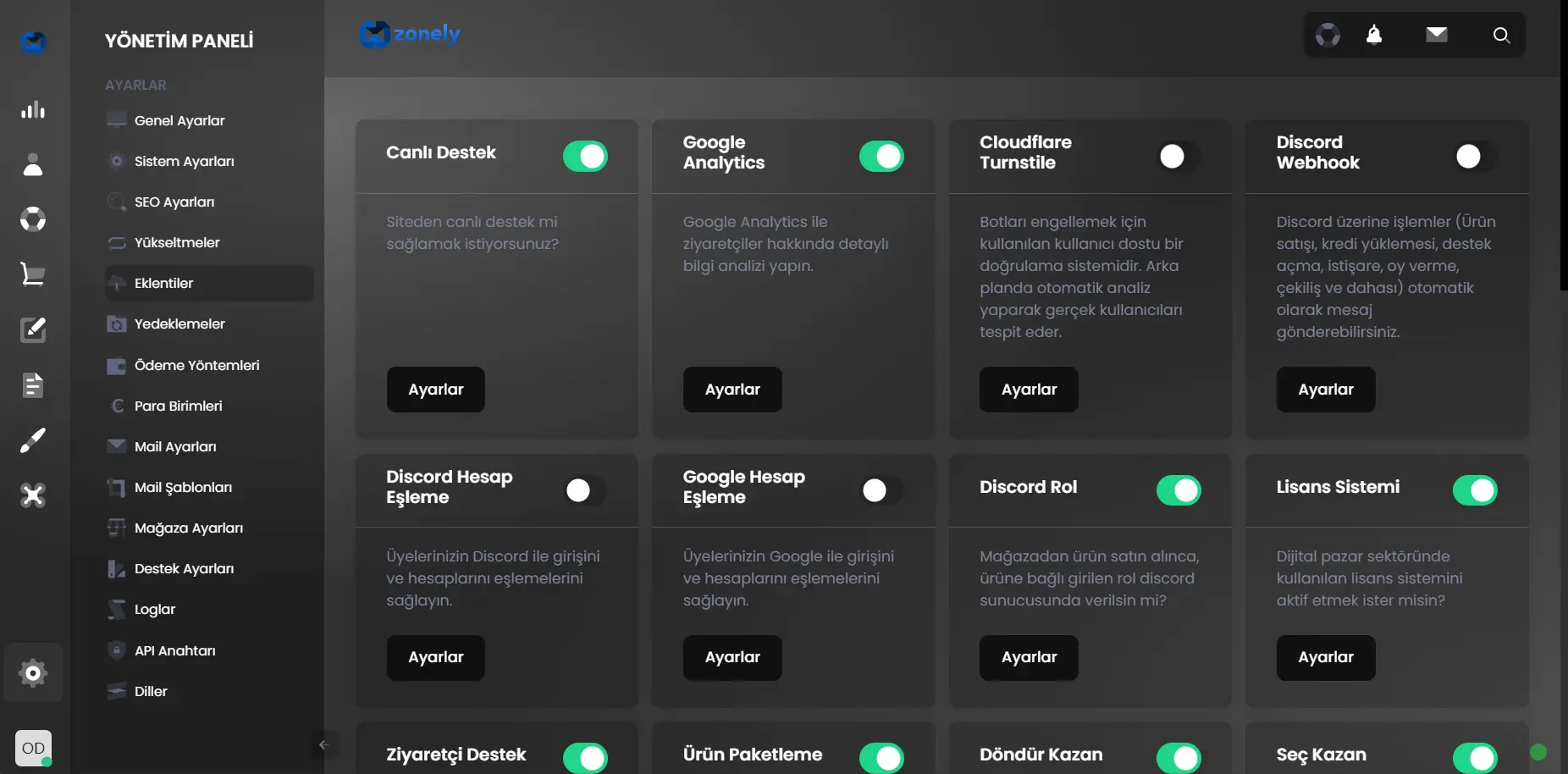Image resolution: width=1568 pixels, height=774 pixels.
Task: Select Mail Şablonları
Action: (x=209, y=487)
